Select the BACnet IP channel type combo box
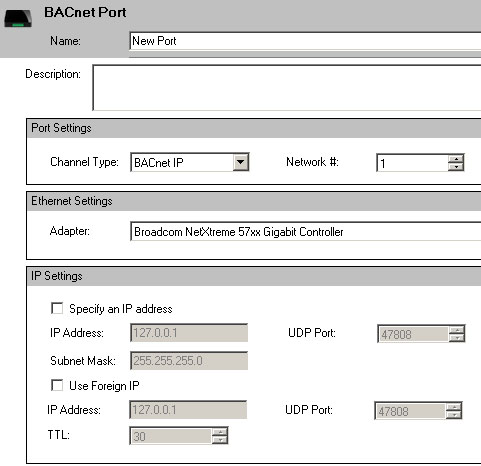 (x=190, y=162)
